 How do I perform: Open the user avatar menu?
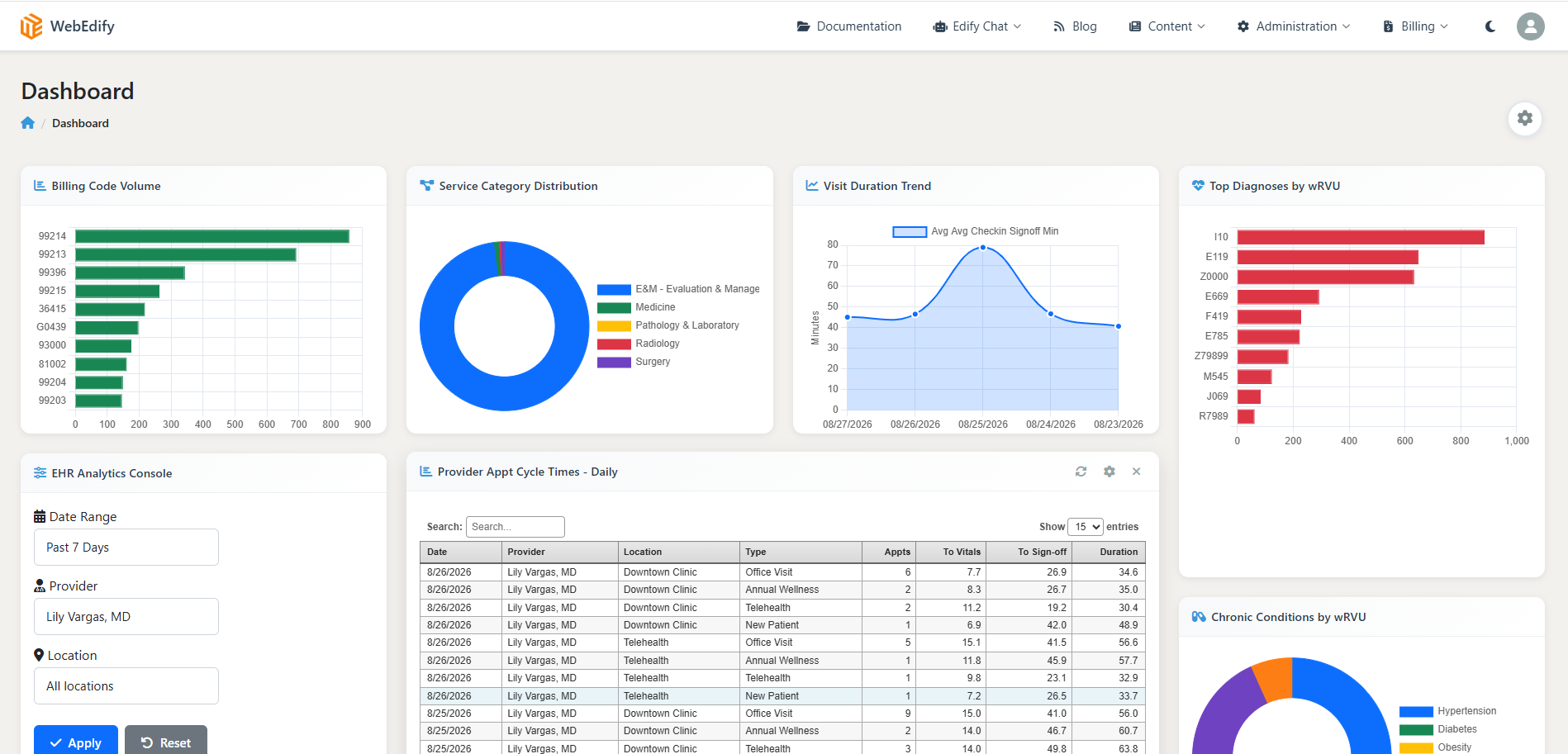pyautogui.click(x=1530, y=26)
